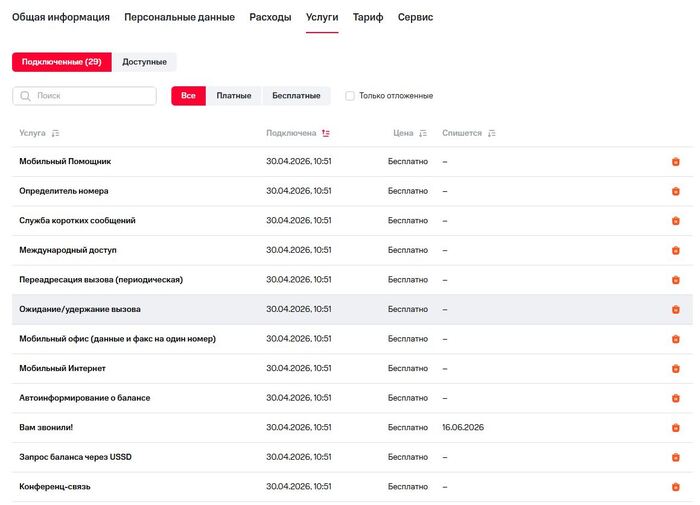The height and width of the screenshot is (505, 700).
Task: Switch to Персональные данные tab
Action: pyautogui.click(x=179, y=17)
